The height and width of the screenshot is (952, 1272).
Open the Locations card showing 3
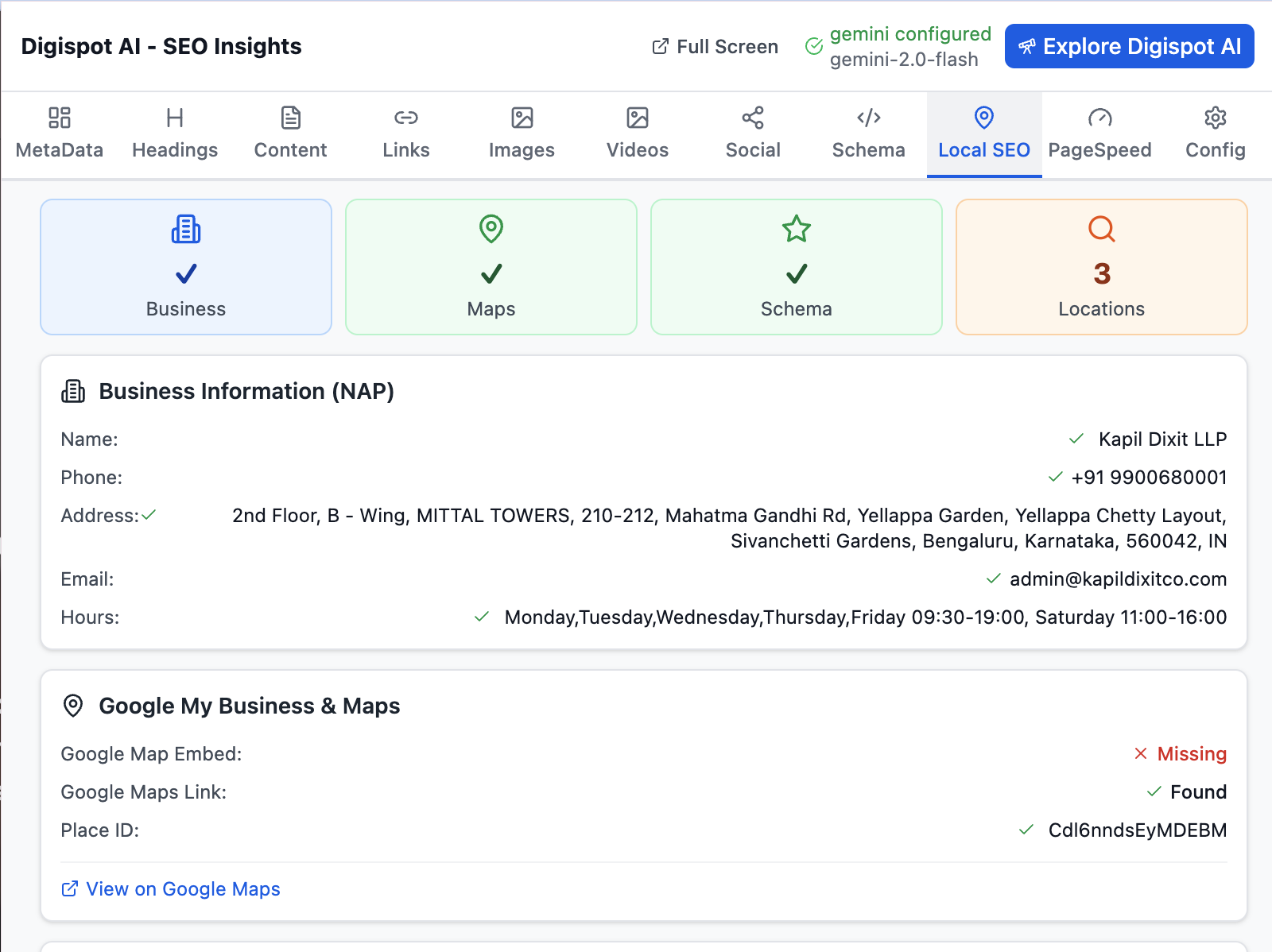(x=1101, y=267)
